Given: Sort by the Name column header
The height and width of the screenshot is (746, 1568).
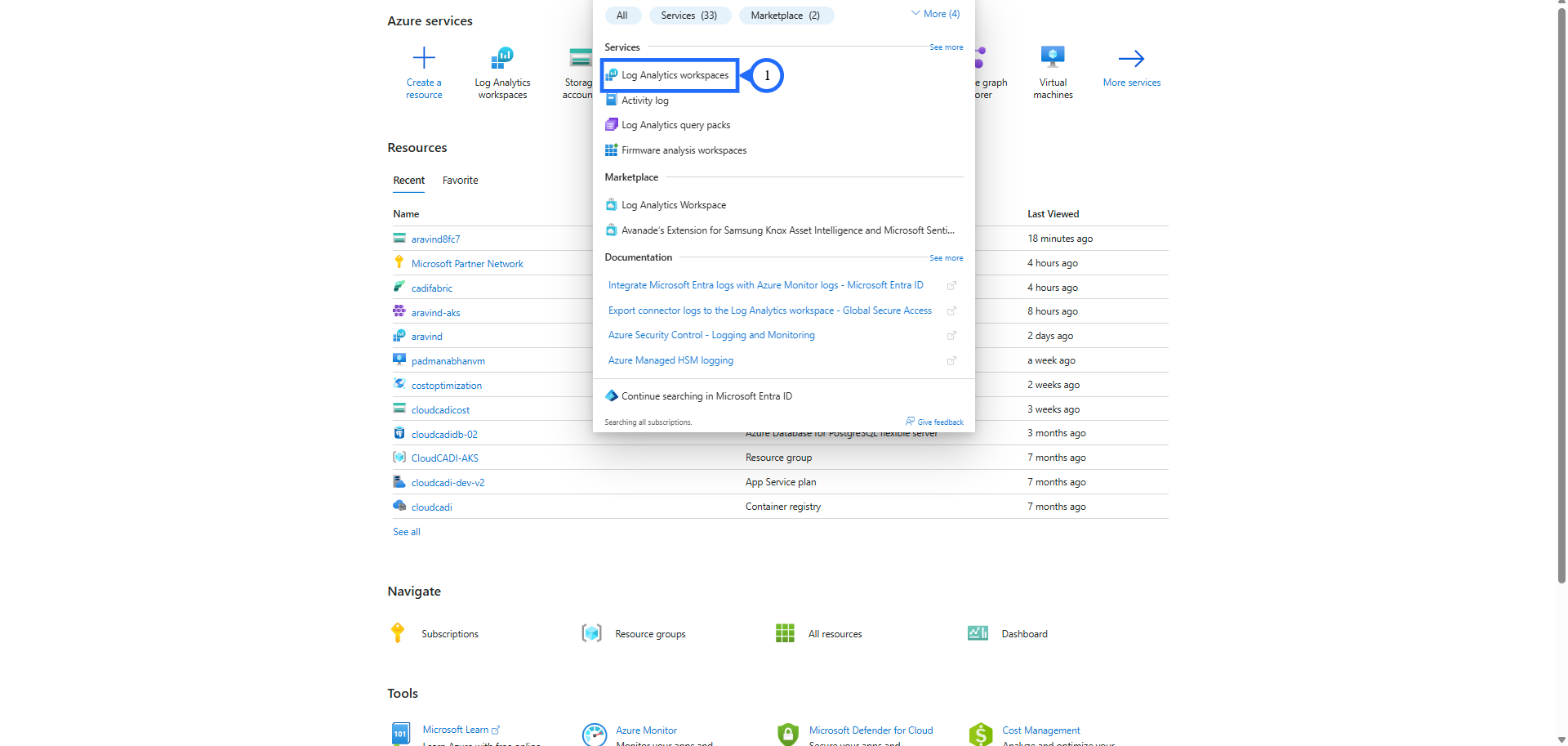Looking at the screenshot, I should point(406,214).
